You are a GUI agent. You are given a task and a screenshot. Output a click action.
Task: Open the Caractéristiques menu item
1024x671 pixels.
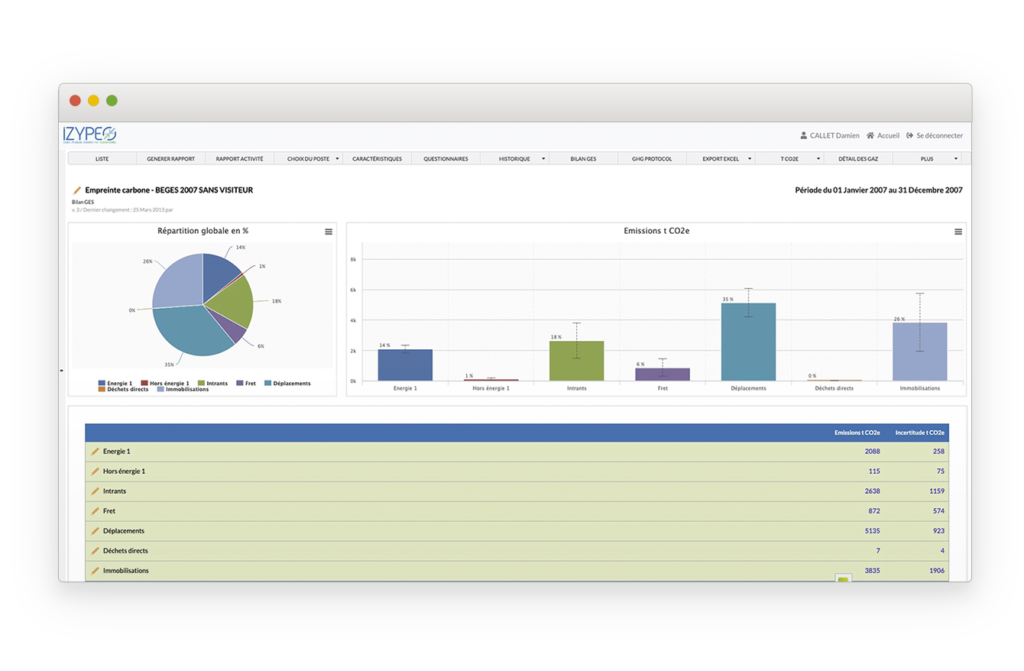point(377,159)
